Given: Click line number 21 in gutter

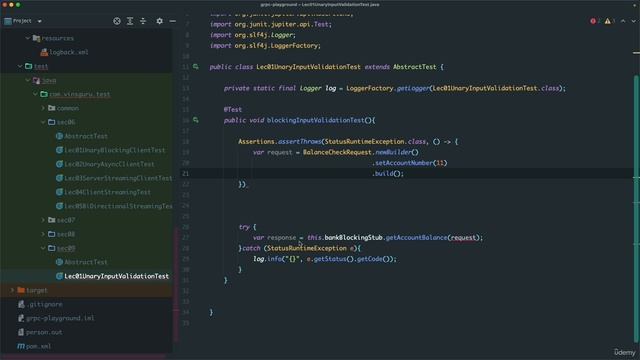Looking at the screenshot, I should tap(185, 173).
